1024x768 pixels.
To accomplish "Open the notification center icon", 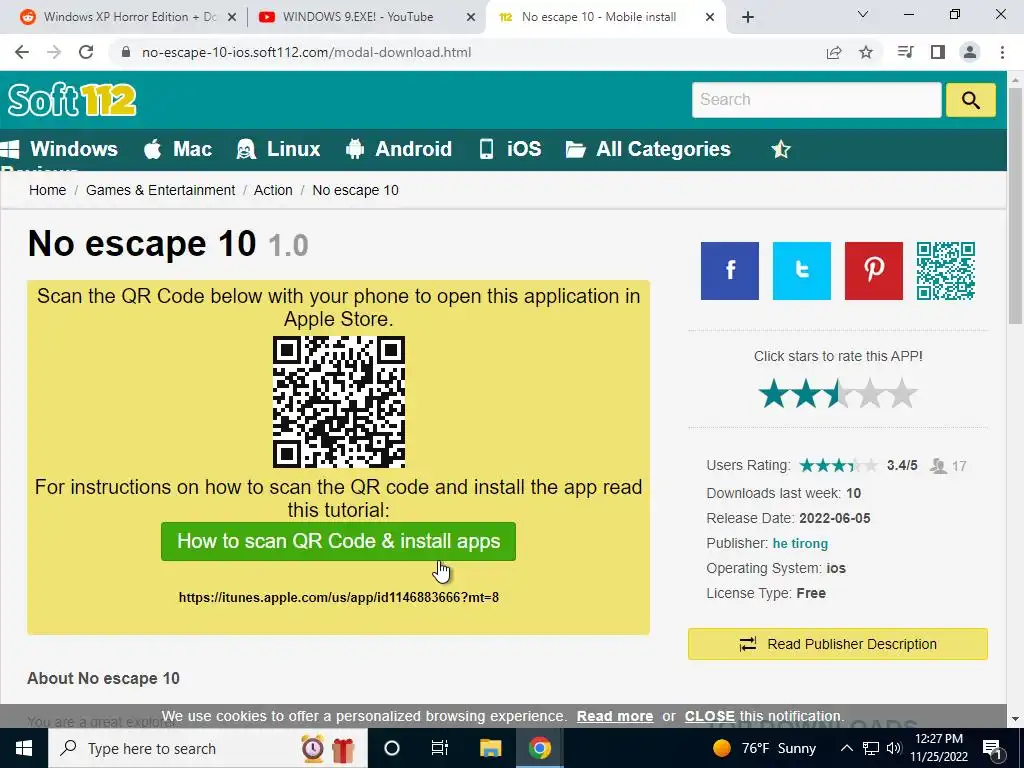I will coord(993,748).
